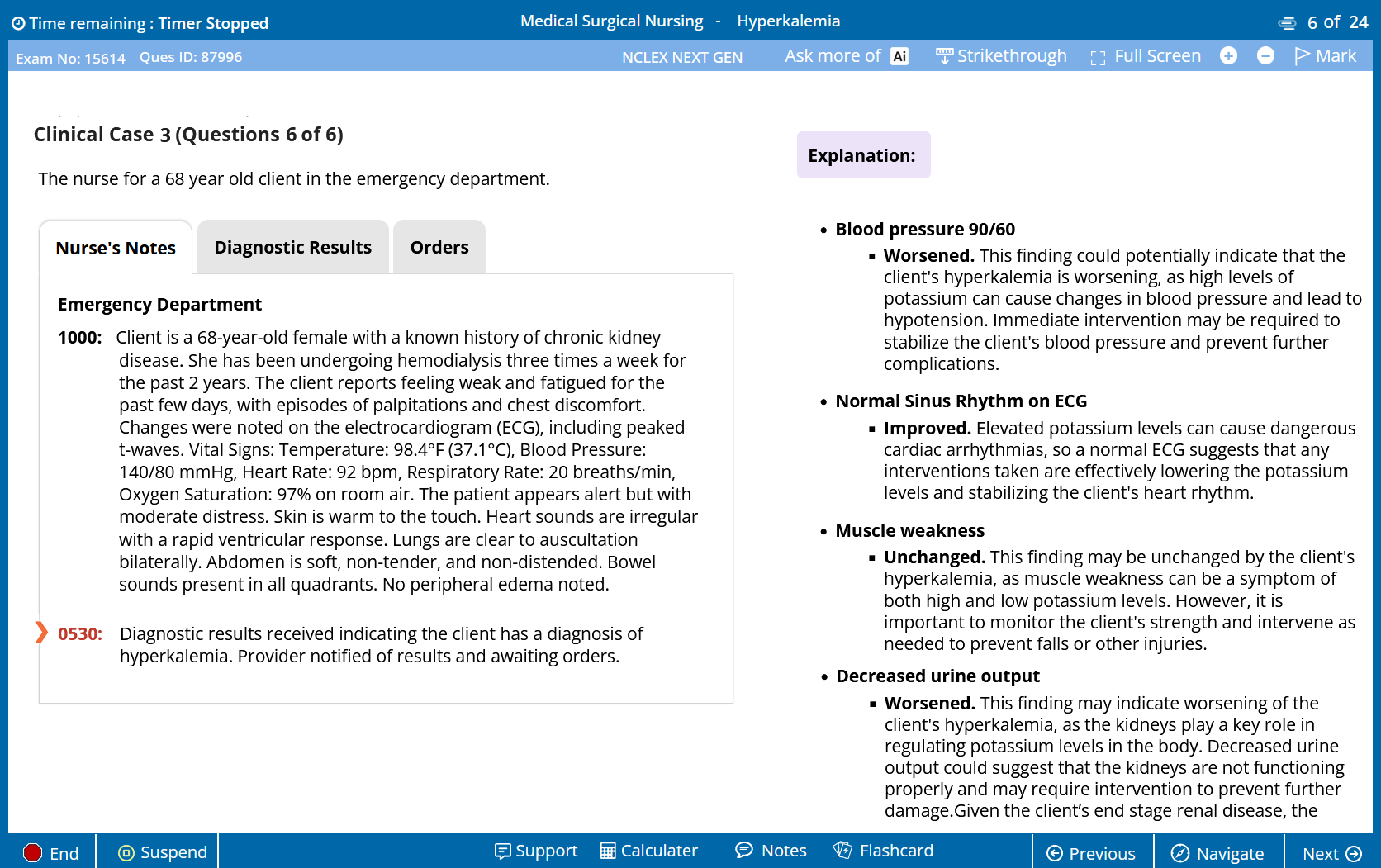Open the Diagnostic Results tab
This screenshot has width=1381, height=868.
pyautogui.click(x=293, y=247)
